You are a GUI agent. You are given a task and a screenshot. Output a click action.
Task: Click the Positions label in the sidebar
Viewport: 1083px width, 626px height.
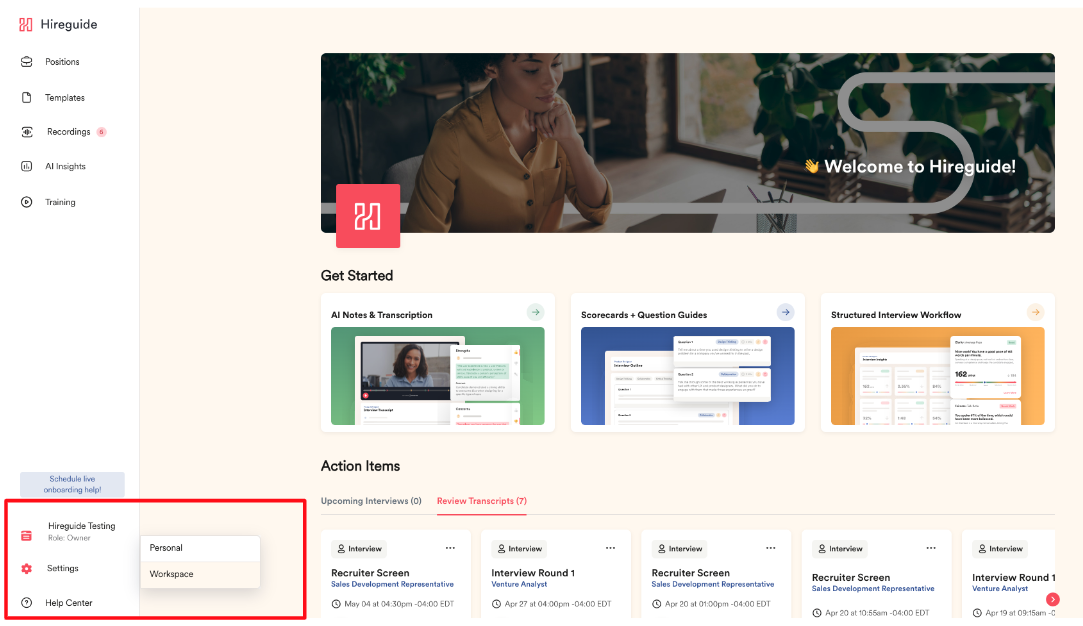pos(62,62)
